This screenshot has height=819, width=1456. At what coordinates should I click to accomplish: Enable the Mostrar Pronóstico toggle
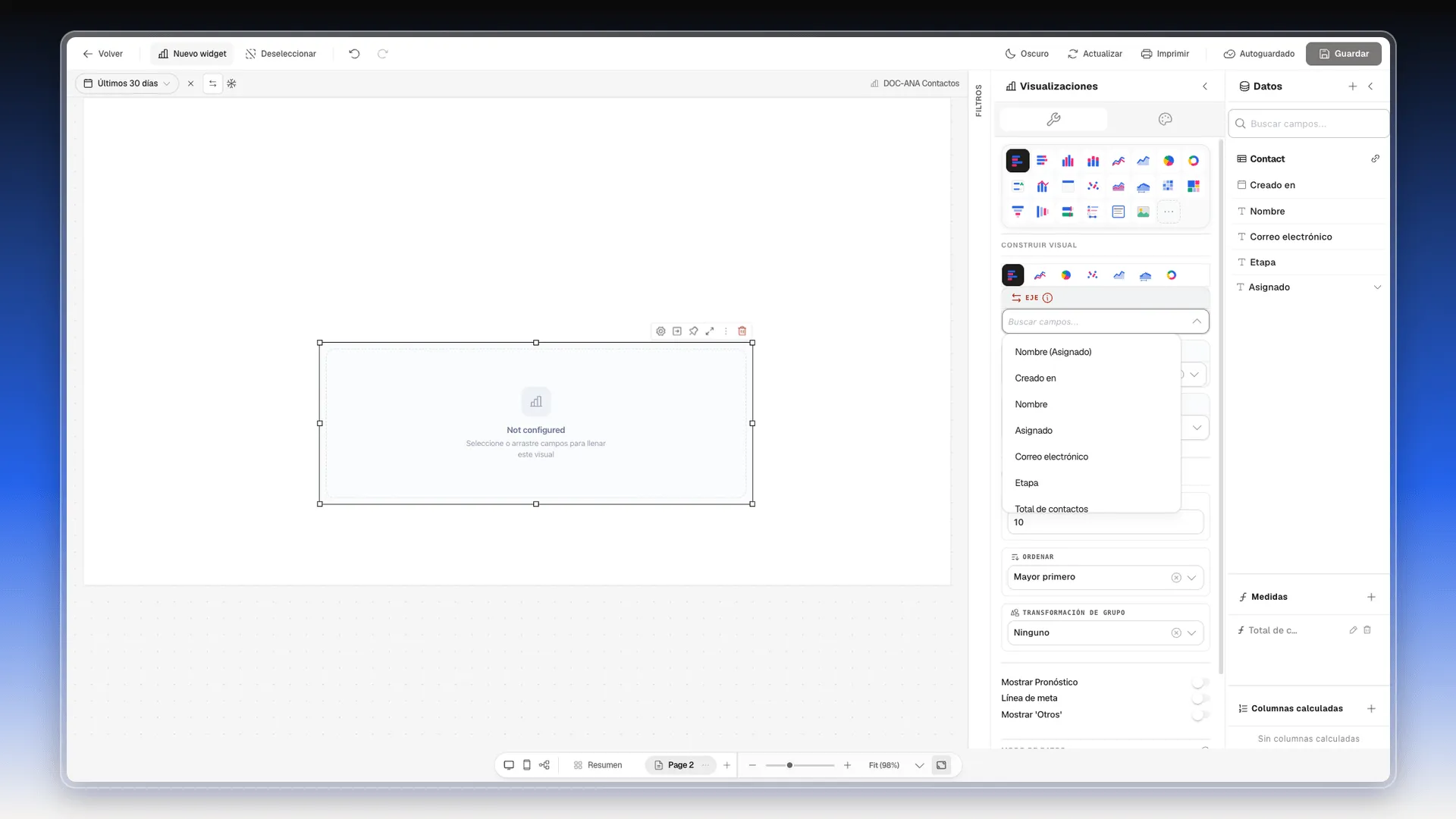[x=1199, y=682]
